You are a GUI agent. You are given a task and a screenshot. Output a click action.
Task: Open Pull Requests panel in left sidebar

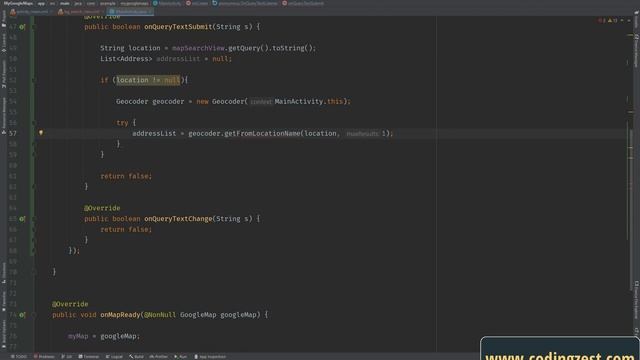[4, 74]
